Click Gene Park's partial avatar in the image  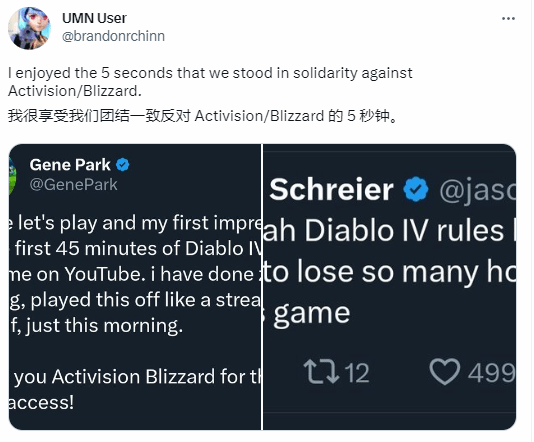12,176
